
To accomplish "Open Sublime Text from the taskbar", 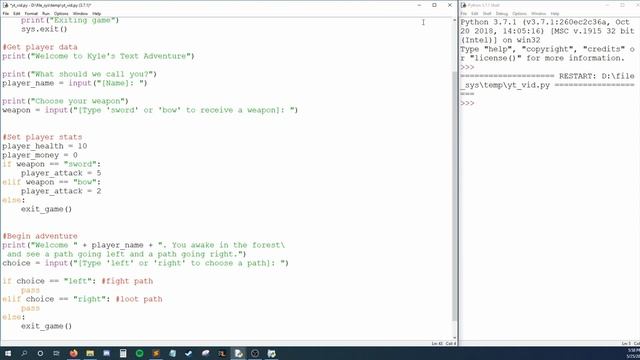I will (x=156, y=353).
